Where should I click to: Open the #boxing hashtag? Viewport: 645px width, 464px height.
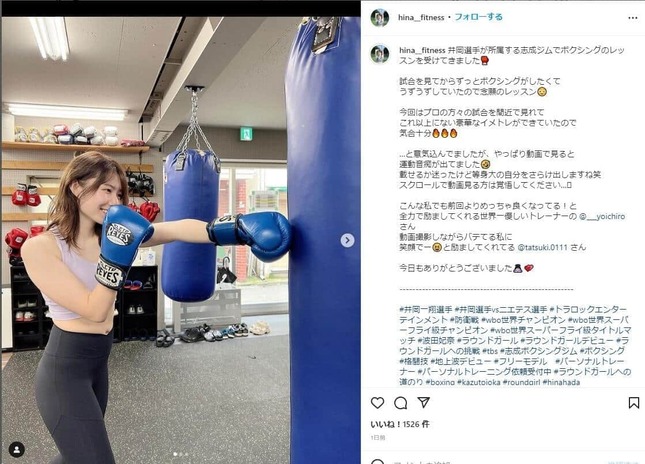point(440,382)
